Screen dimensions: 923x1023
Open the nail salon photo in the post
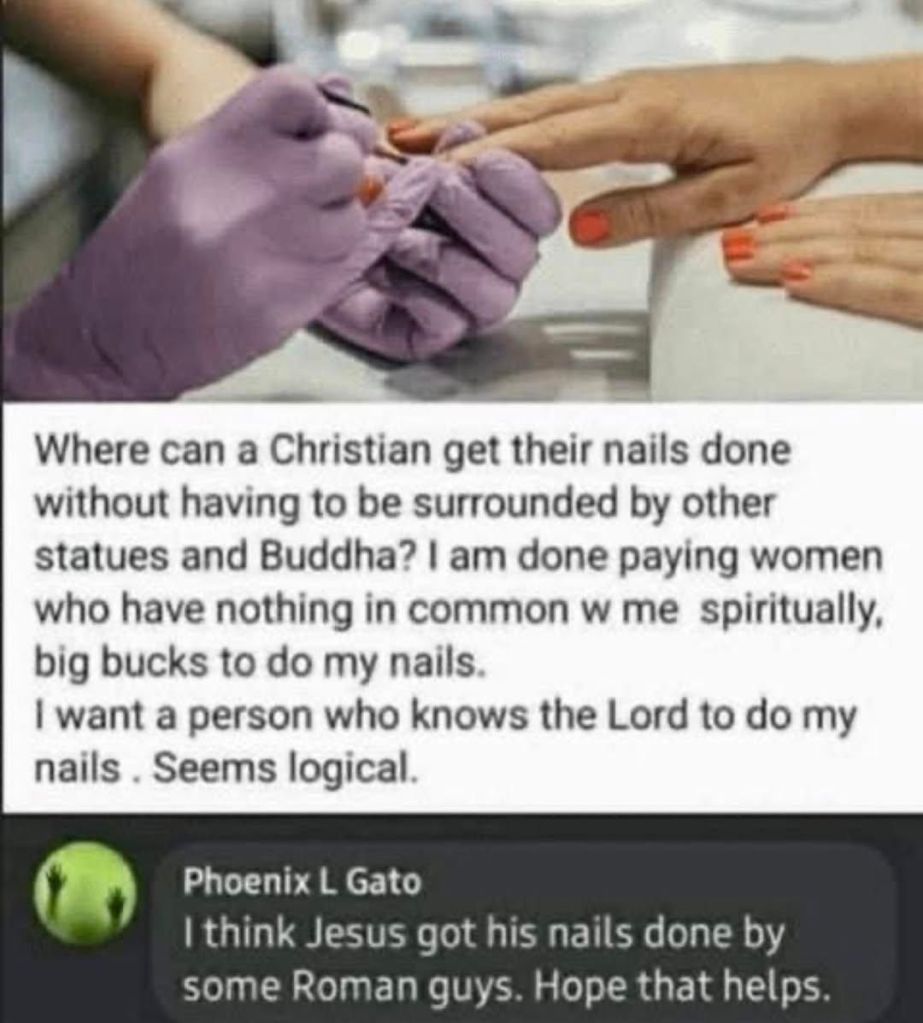point(461,200)
